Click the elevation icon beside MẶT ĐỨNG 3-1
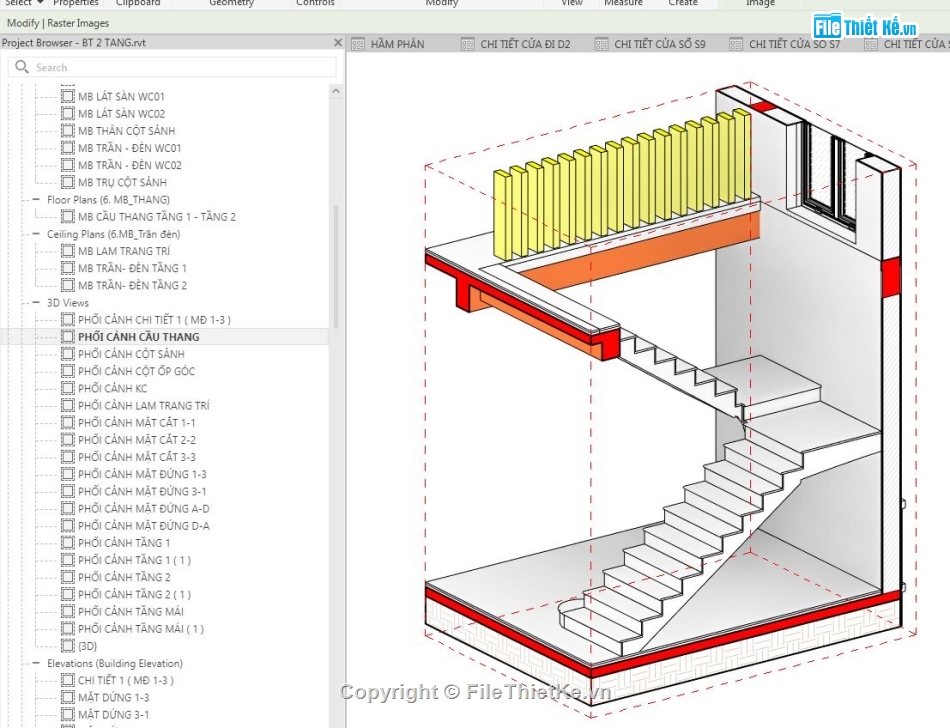 [68, 714]
